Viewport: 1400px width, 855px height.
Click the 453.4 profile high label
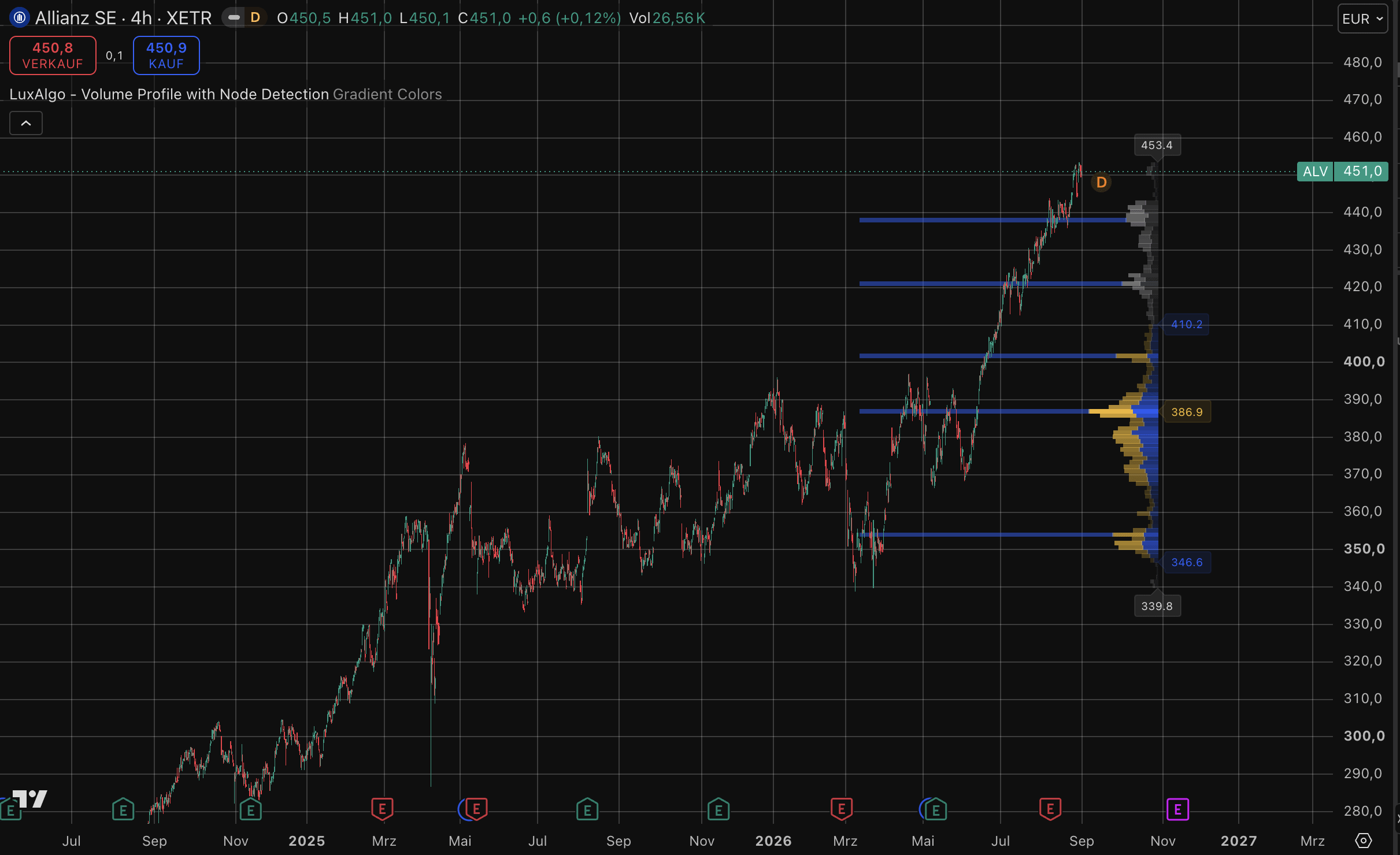click(x=1157, y=146)
